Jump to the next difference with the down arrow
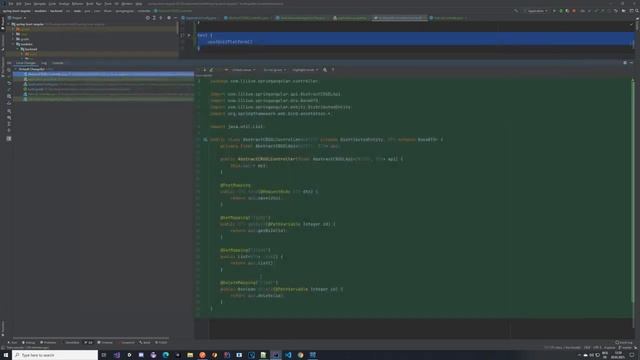Image resolution: width=640 pixels, height=360 pixels. click(x=204, y=70)
